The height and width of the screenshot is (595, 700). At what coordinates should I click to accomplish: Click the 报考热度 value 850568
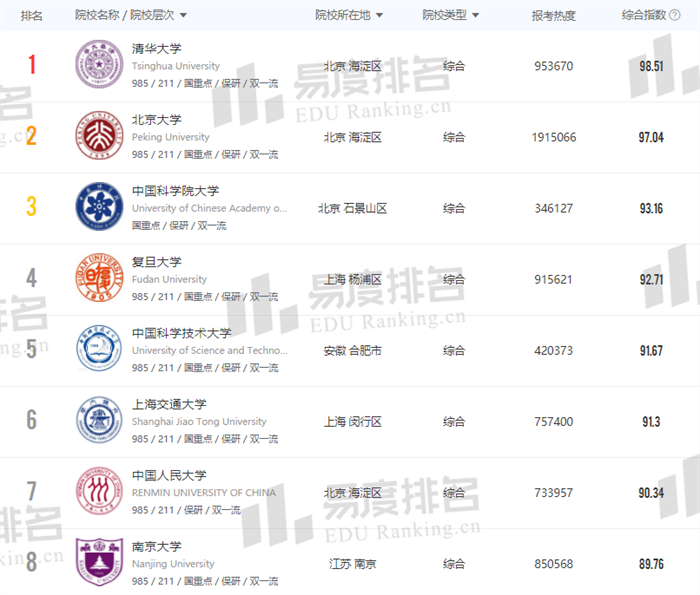[554, 564]
